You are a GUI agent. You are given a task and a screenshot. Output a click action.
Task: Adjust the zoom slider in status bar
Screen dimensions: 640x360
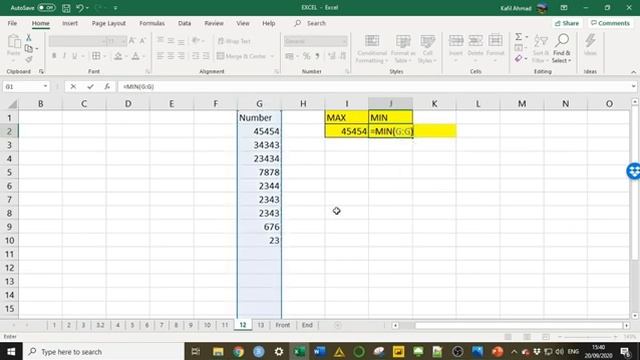[588, 337]
